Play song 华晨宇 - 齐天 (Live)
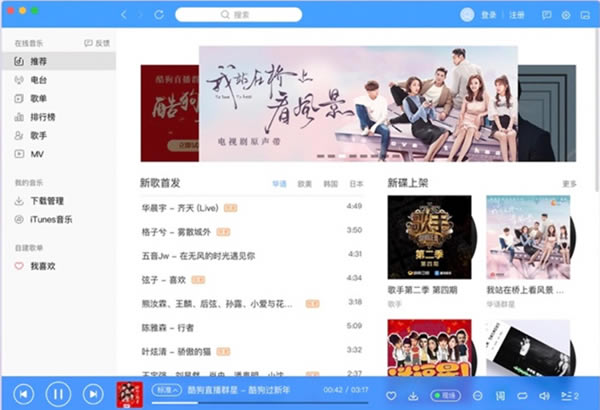Image resolution: width=600 pixels, height=410 pixels. coord(252,208)
